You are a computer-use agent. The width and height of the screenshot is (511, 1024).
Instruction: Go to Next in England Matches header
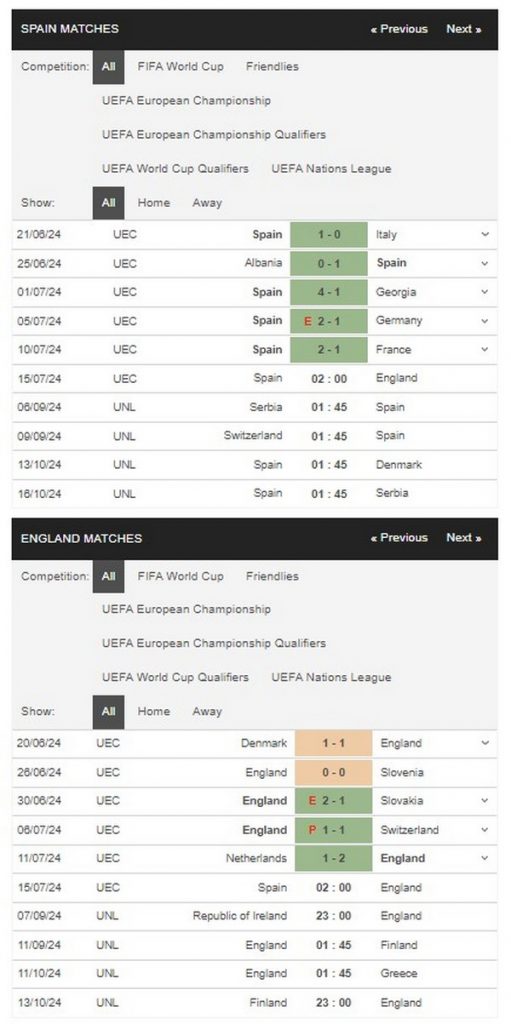(x=464, y=537)
